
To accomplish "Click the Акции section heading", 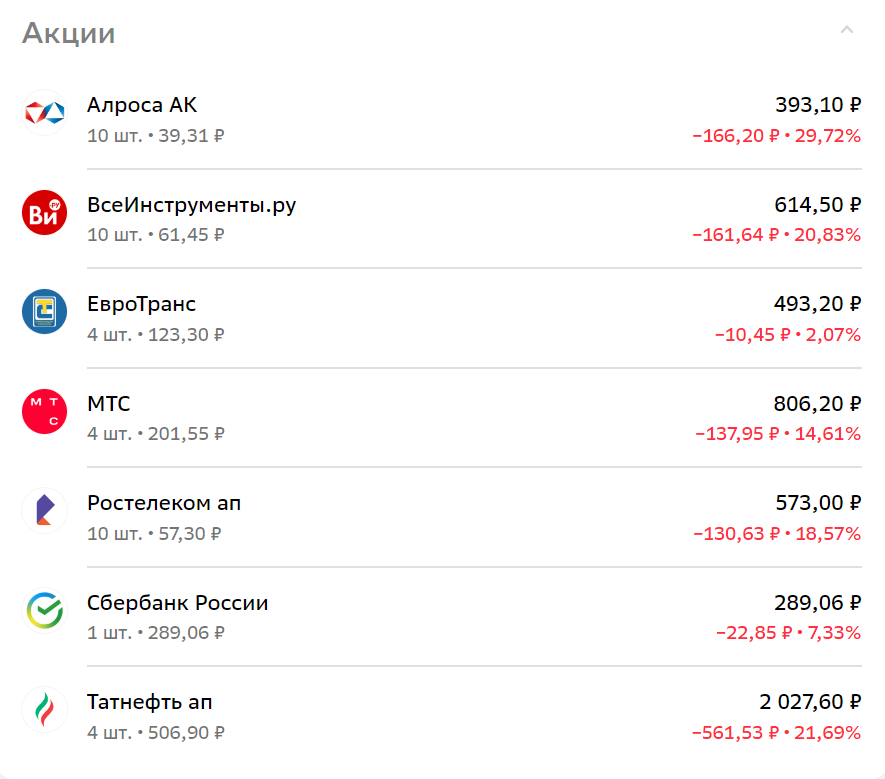I will point(69,33).
